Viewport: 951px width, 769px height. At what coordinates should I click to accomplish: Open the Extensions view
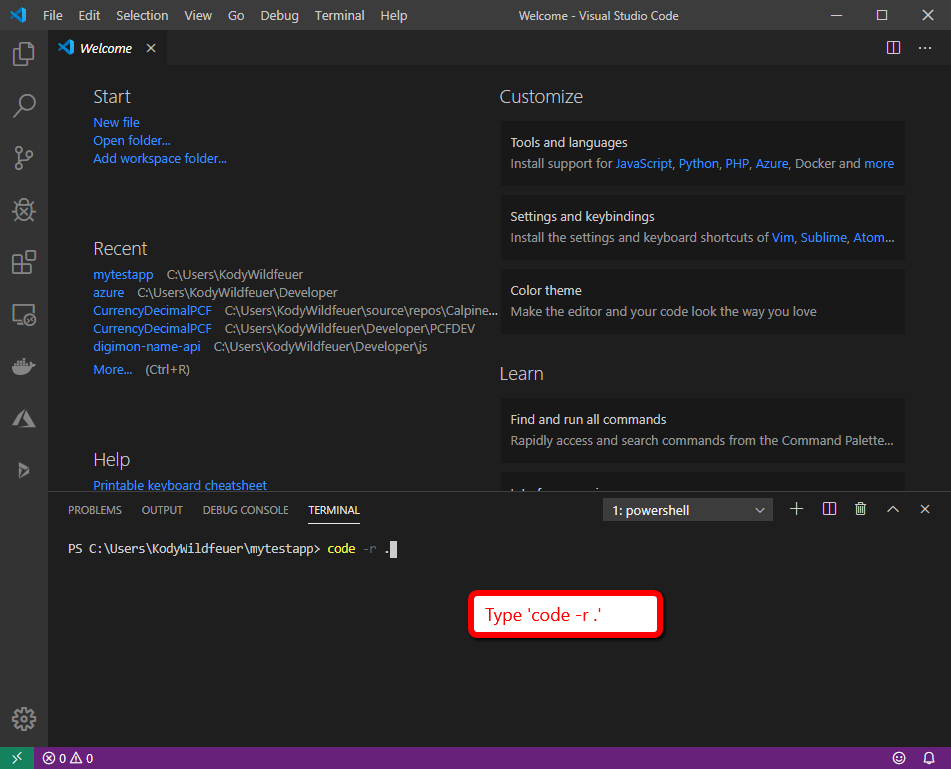pos(24,263)
